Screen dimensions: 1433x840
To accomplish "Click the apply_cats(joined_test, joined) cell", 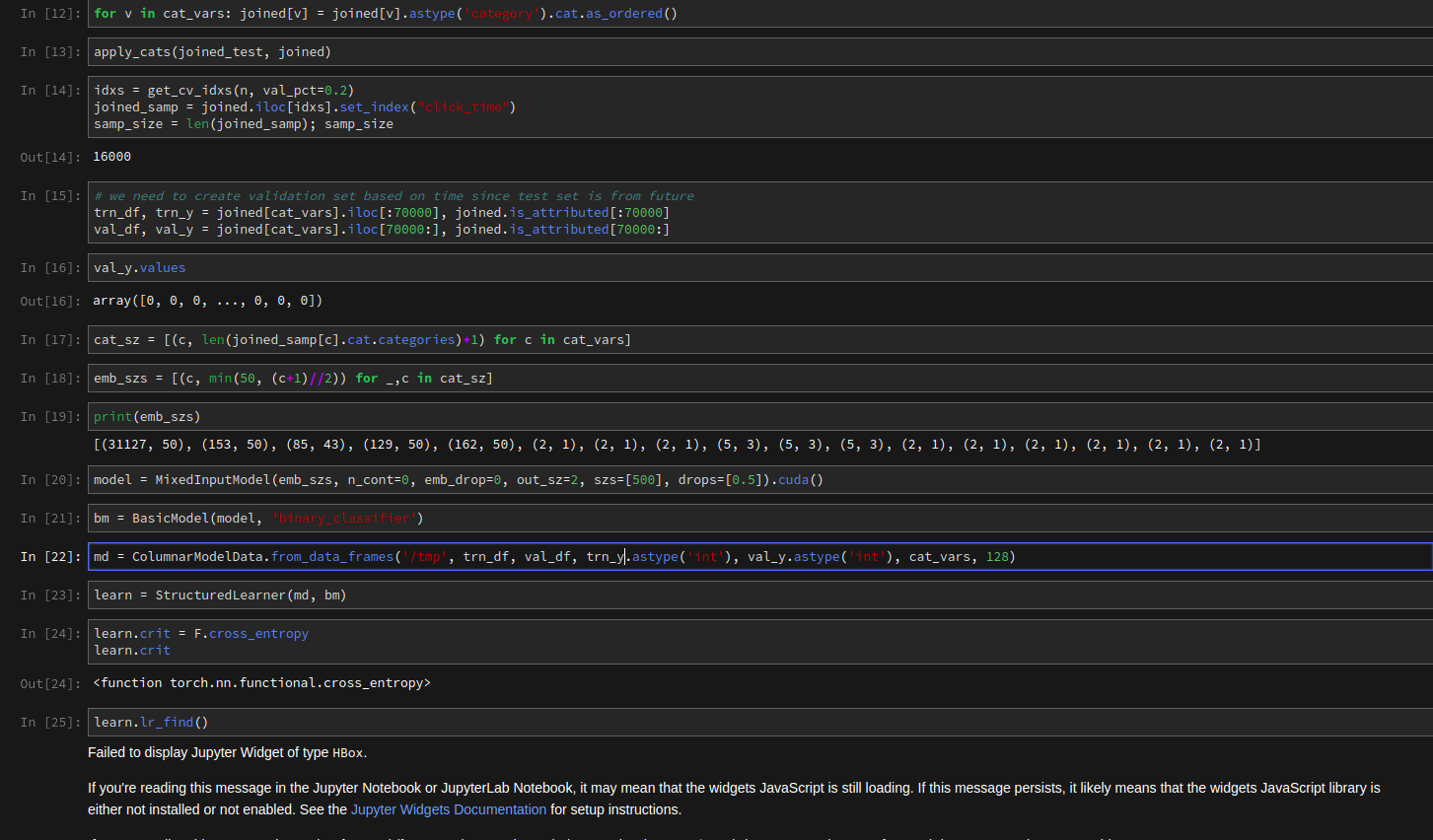I will [x=759, y=52].
